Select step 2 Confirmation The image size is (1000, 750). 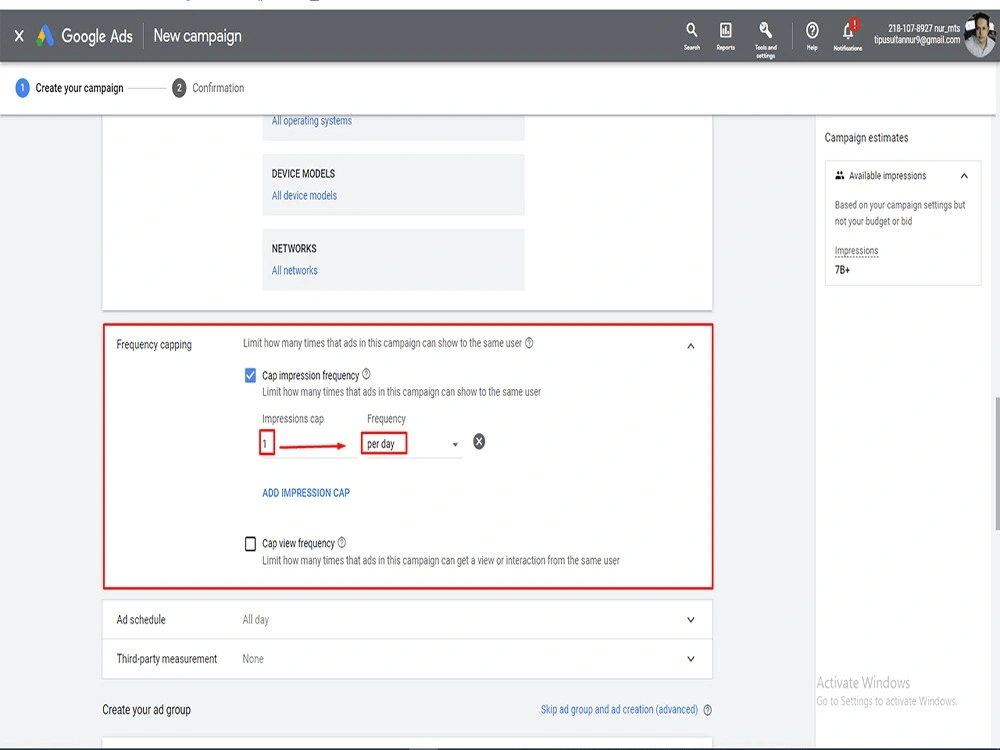[x=208, y=88]
